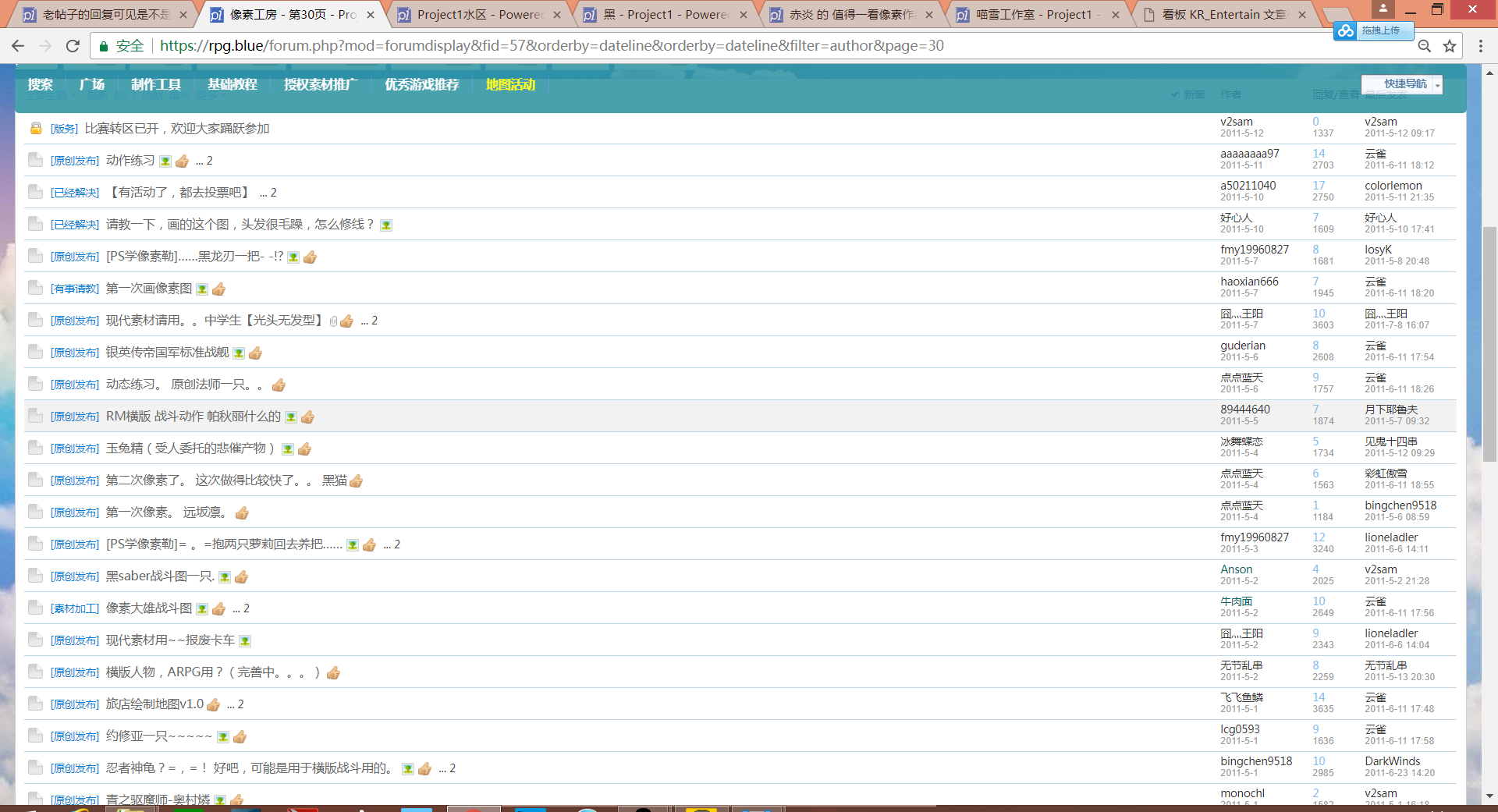Click thread icon beside 第一次画像素图
1498x812 pixels.
35,288
